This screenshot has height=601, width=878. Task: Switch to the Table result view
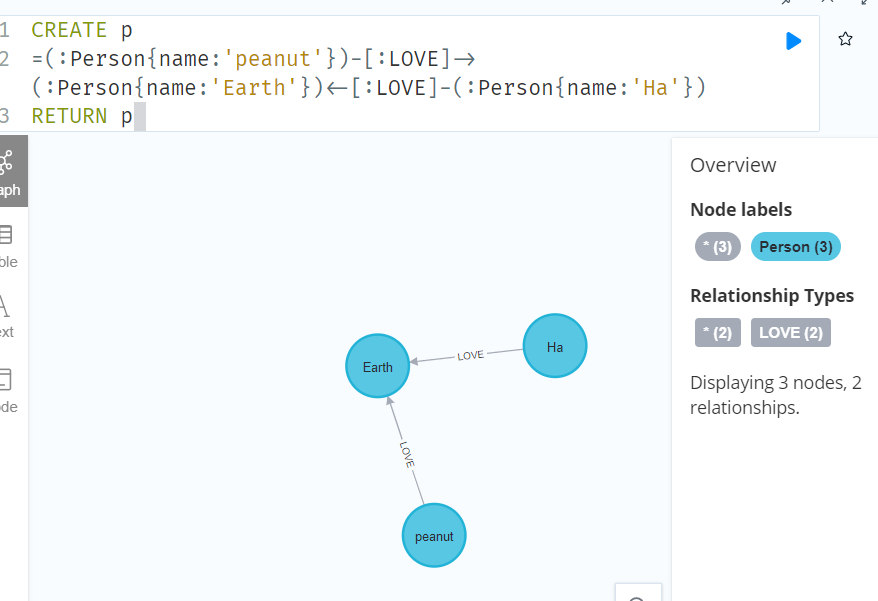(x=8, y=245)
